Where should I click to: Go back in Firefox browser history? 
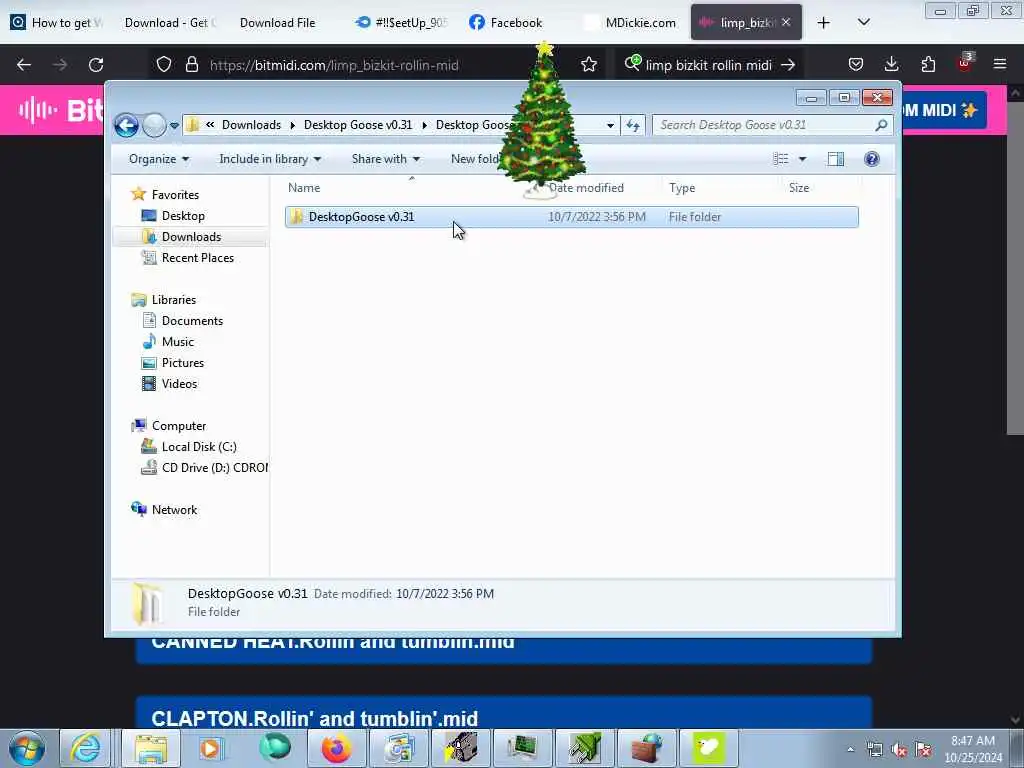point(24,65)
